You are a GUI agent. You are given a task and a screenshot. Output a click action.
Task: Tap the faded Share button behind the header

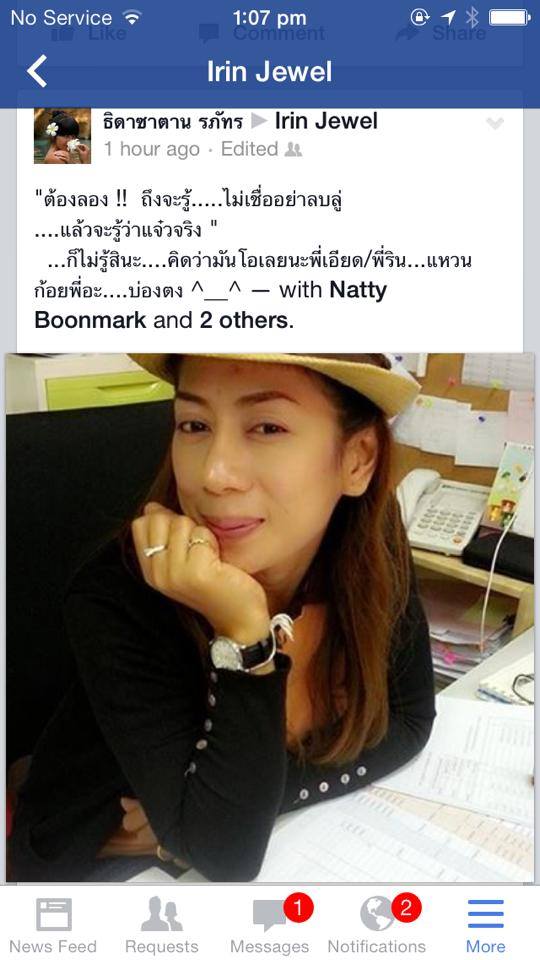[x=441, y=33]
